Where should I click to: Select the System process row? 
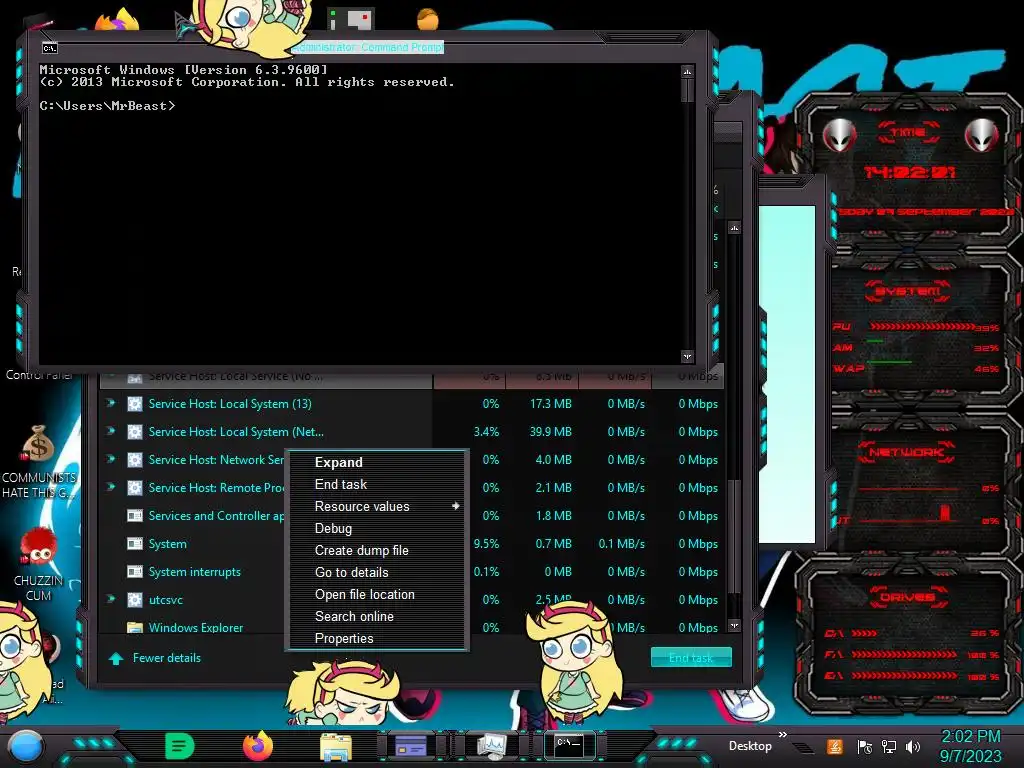411,543
